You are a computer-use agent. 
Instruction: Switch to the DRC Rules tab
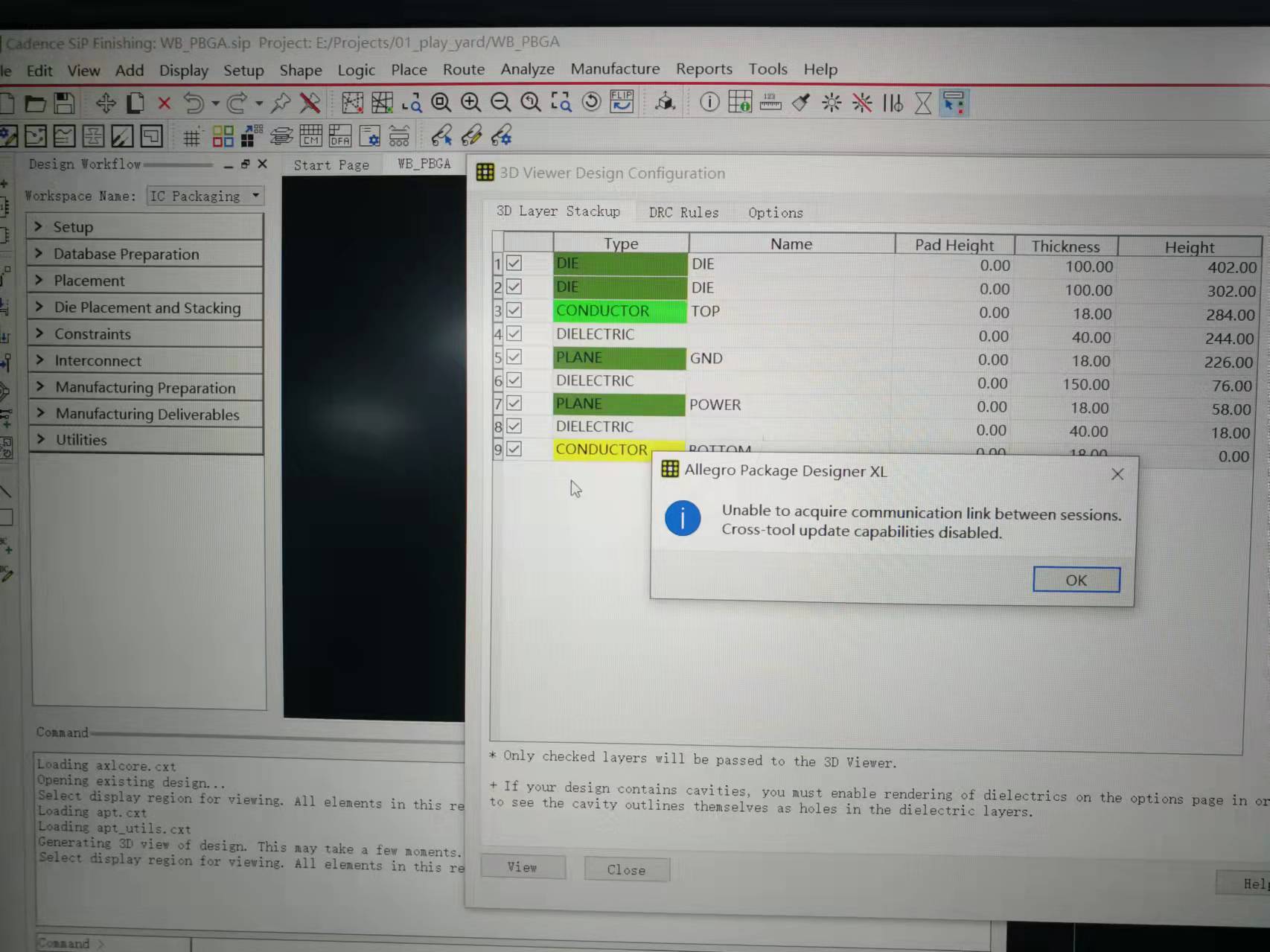tap(683, 212)
